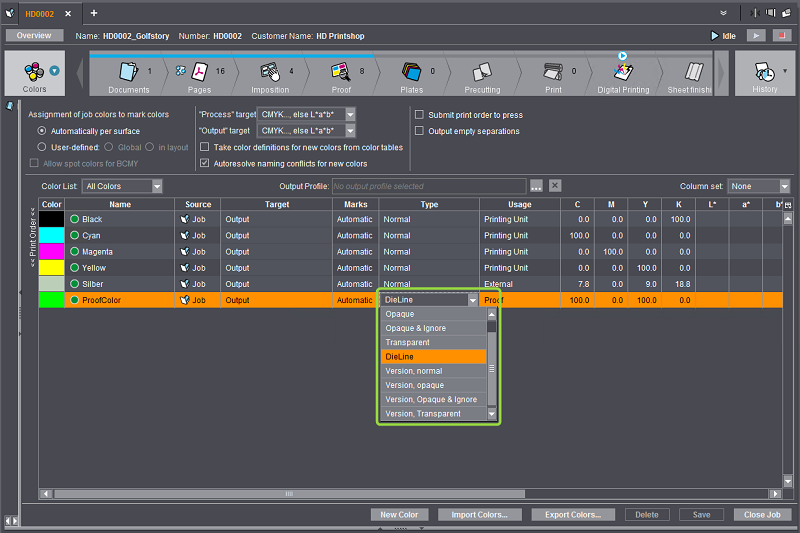Open the Column set dropdown
The width and height of the screenshot is (800, 533).
[x=784, y=186]
